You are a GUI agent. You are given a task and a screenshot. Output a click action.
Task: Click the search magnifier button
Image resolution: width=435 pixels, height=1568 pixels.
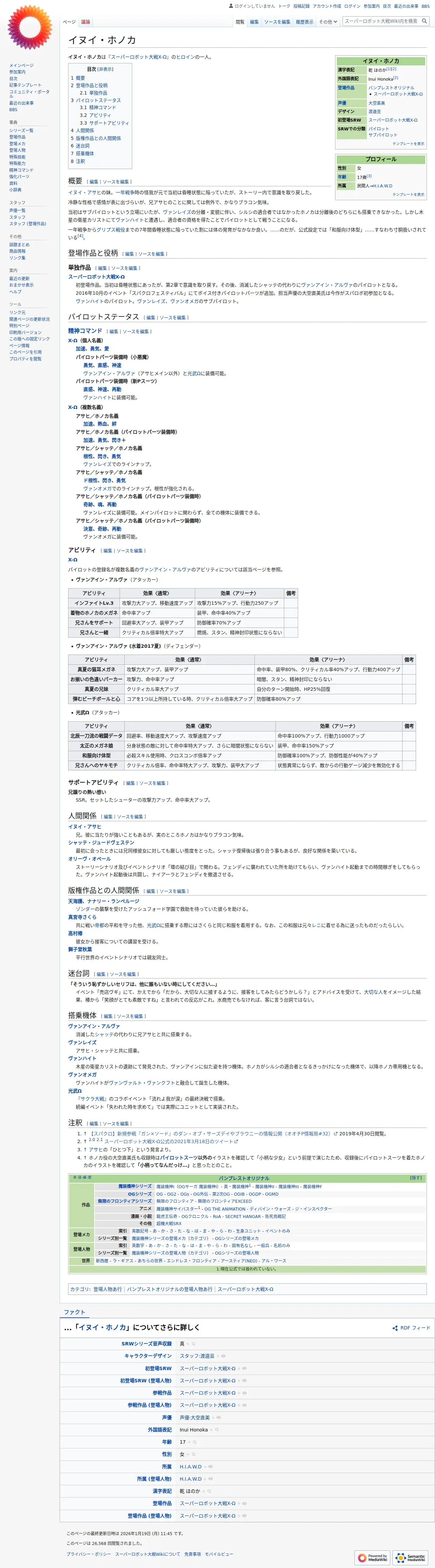pyautogui.click(x=424, y=21)
